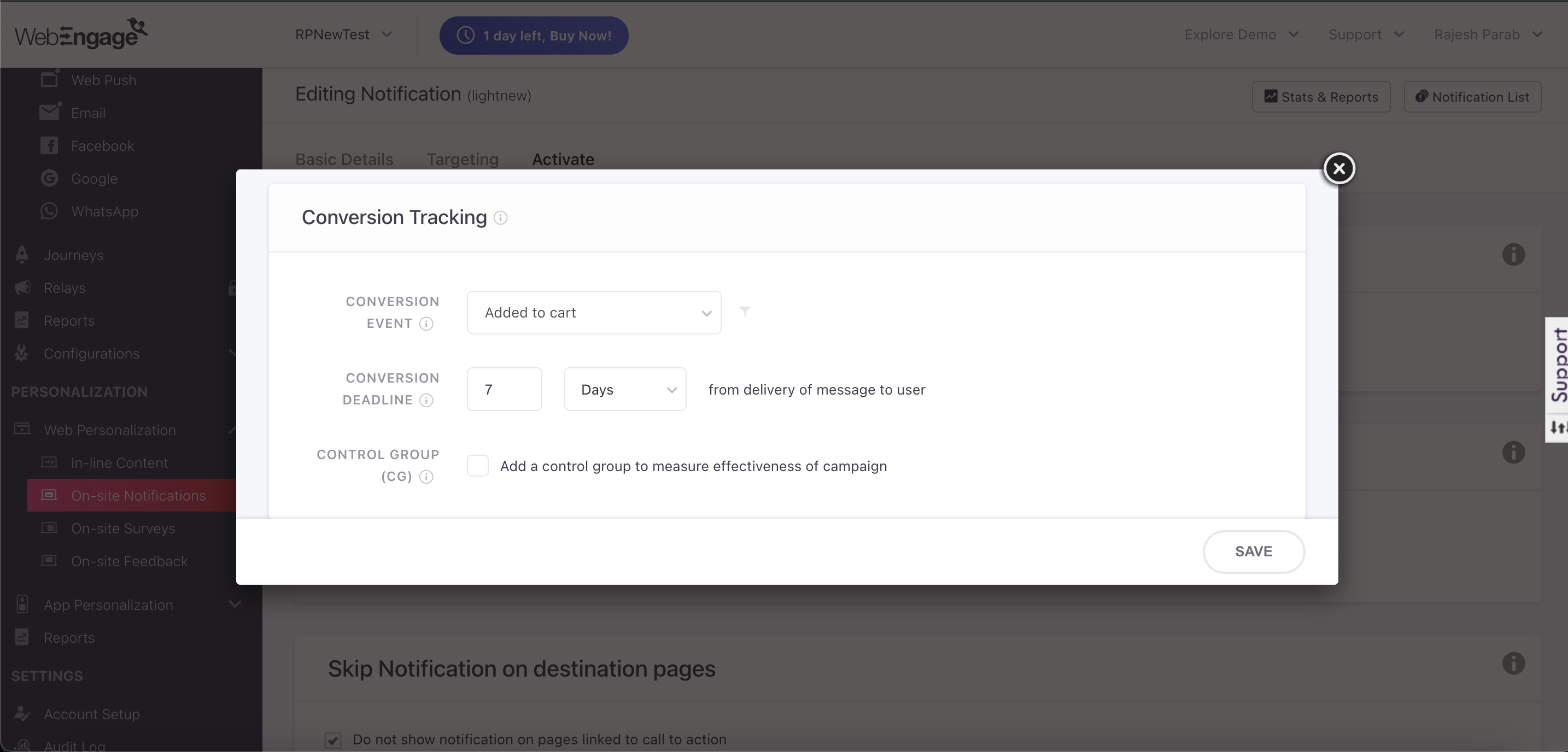The image size is (1568, 752).
Task: Edit the conversion deadline value field
Action: 504,389
